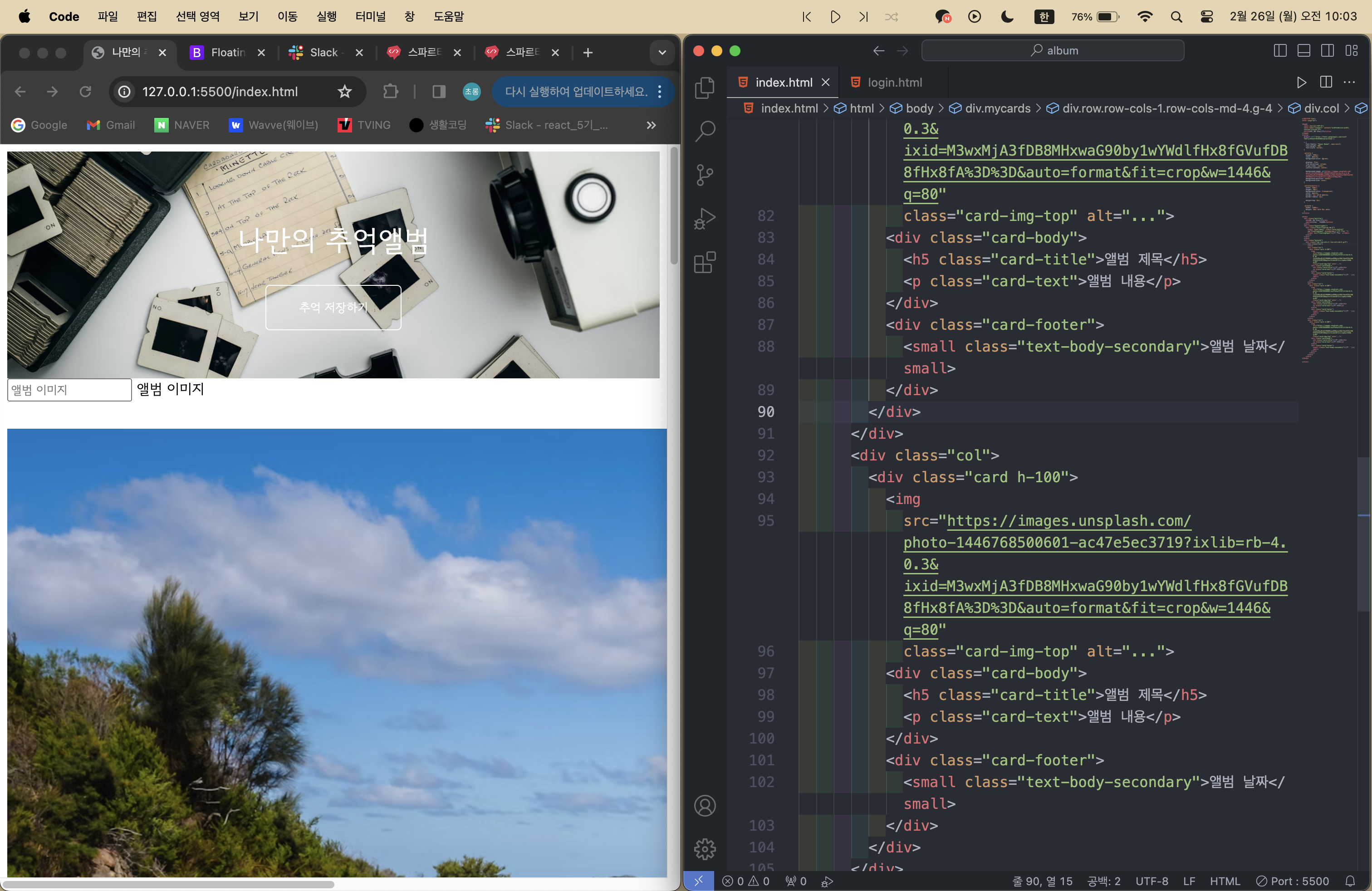
Task: Open the Gmail bookmark
Action: pos(111,125)
